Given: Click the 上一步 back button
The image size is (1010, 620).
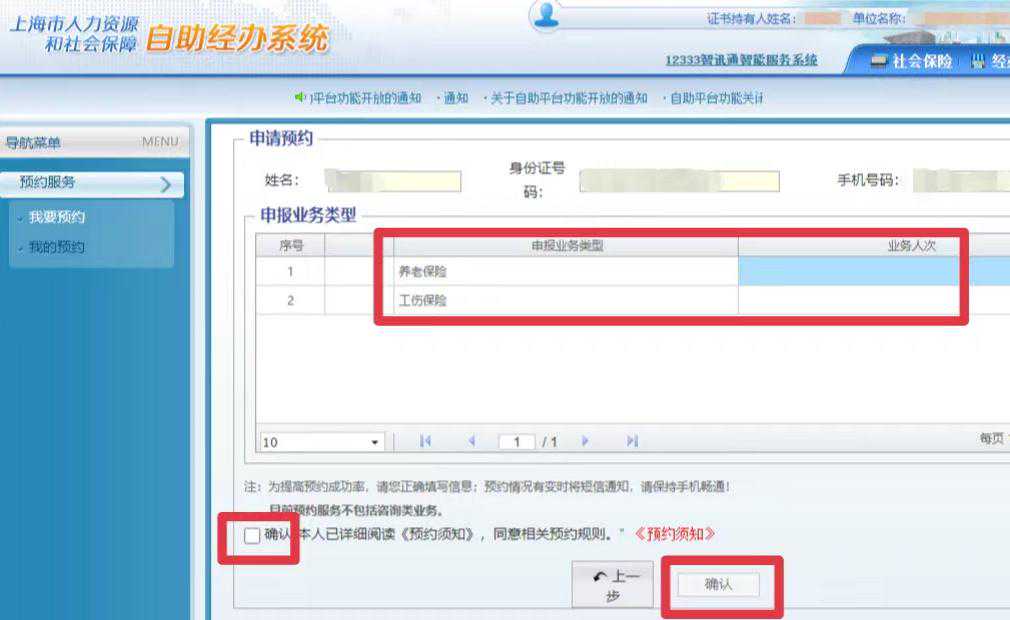Looking at the screenshot, I should 613,585.
